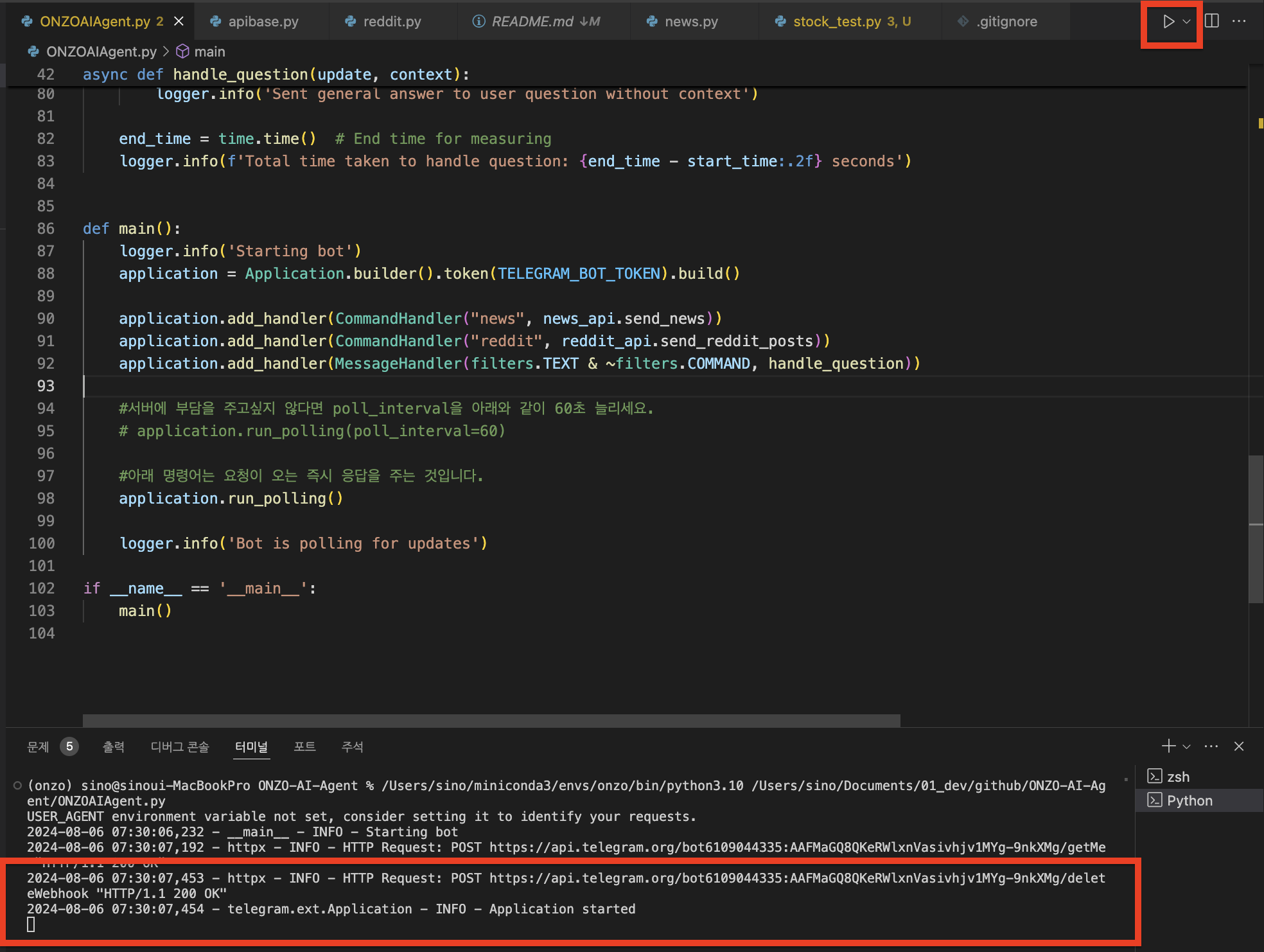Viewport: 1264px width, 952px height.
Task: Click the main symbol in breadcrumb
Action: coord(209,51)
